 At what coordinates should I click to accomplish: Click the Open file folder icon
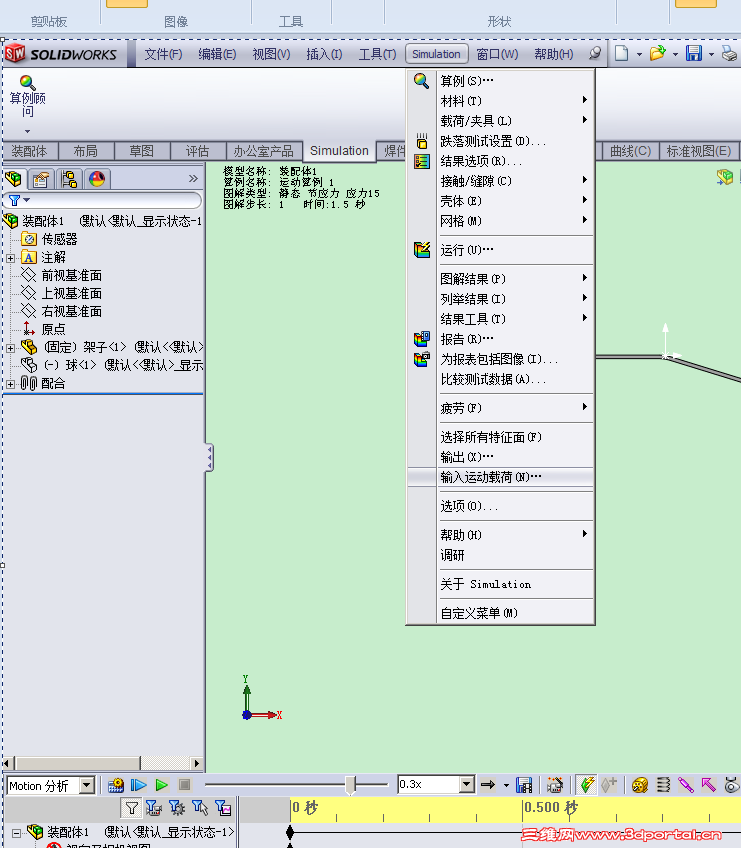coord(657,54)
